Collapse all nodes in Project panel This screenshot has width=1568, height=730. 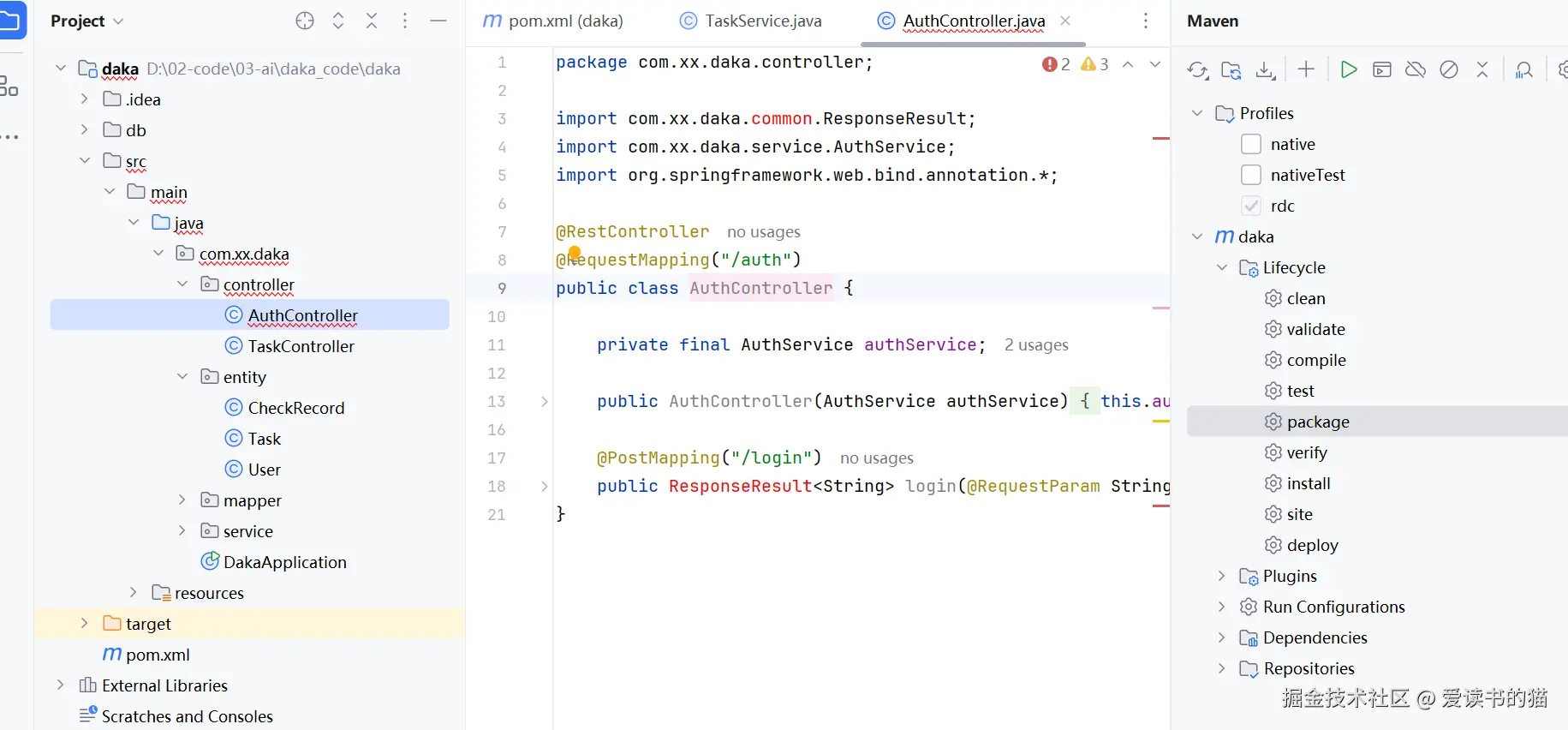point(372,21)
